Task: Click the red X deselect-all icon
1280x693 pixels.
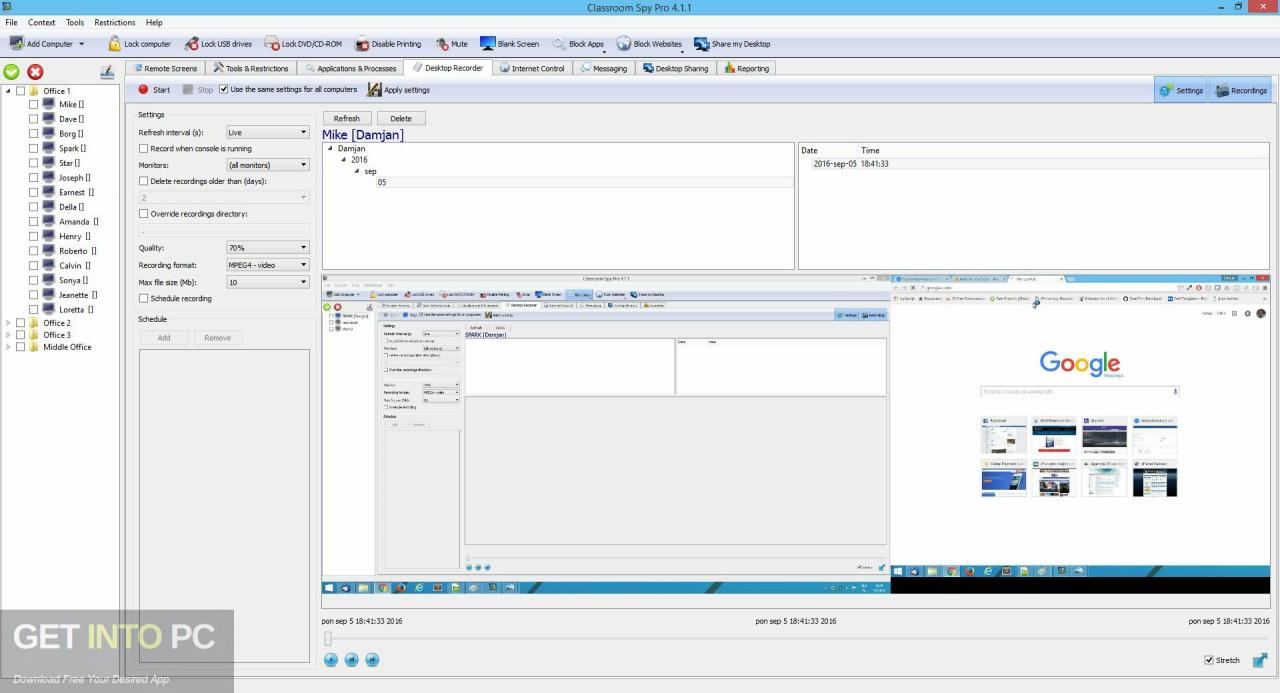Action: [x=35, y=72]
